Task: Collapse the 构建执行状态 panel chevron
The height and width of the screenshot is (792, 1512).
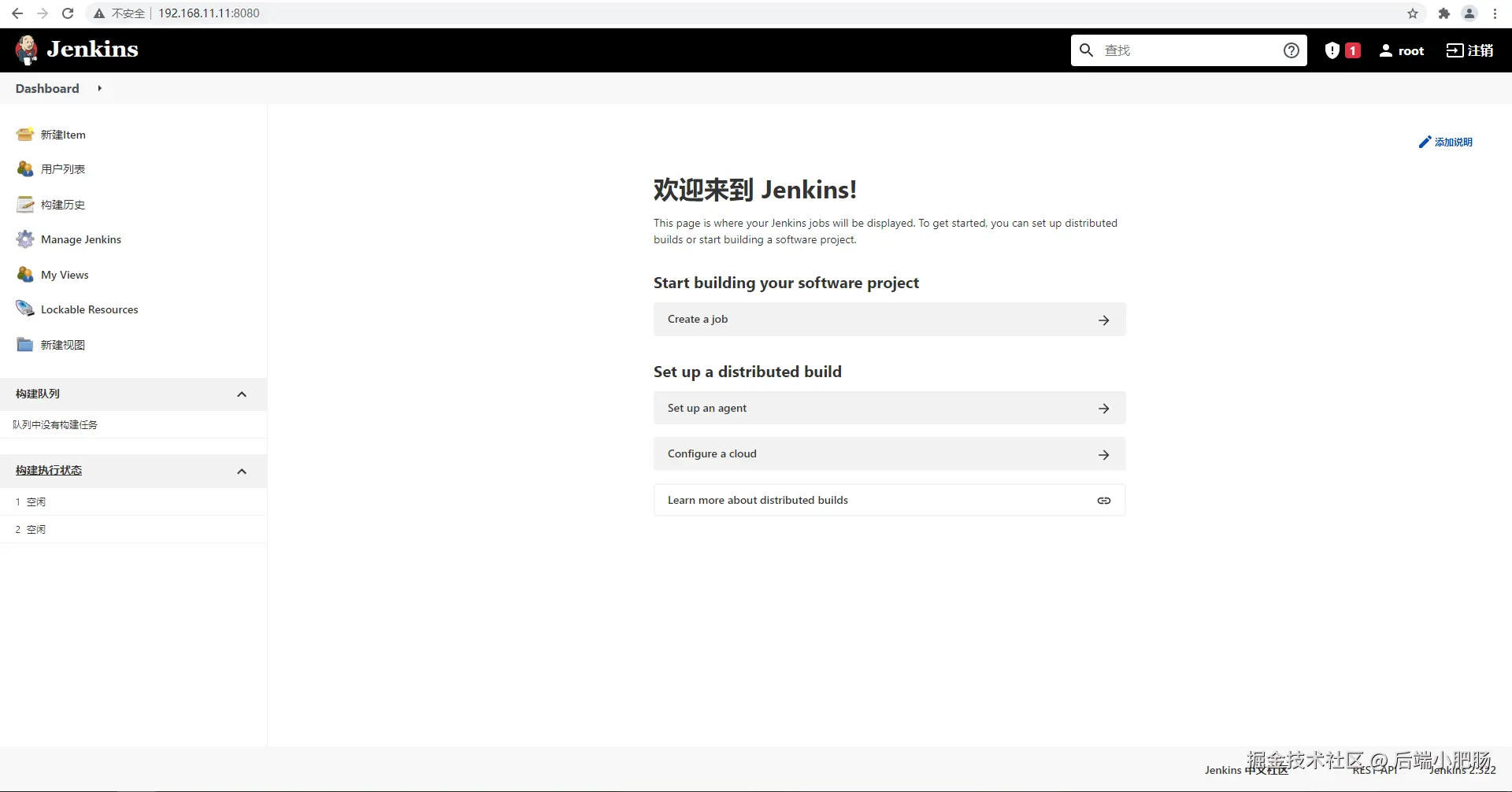Action: pyautogui.click(x=242, y=472)
